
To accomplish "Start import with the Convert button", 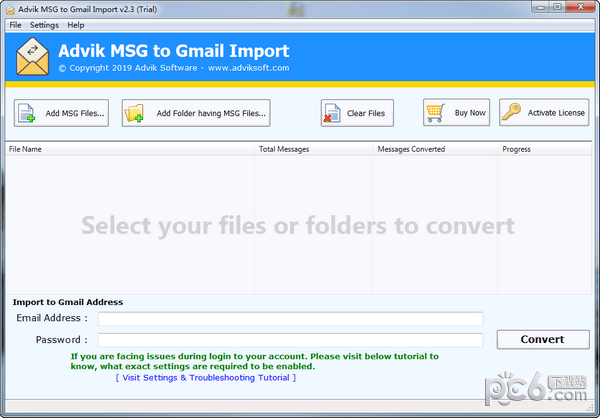I will 543,340.
